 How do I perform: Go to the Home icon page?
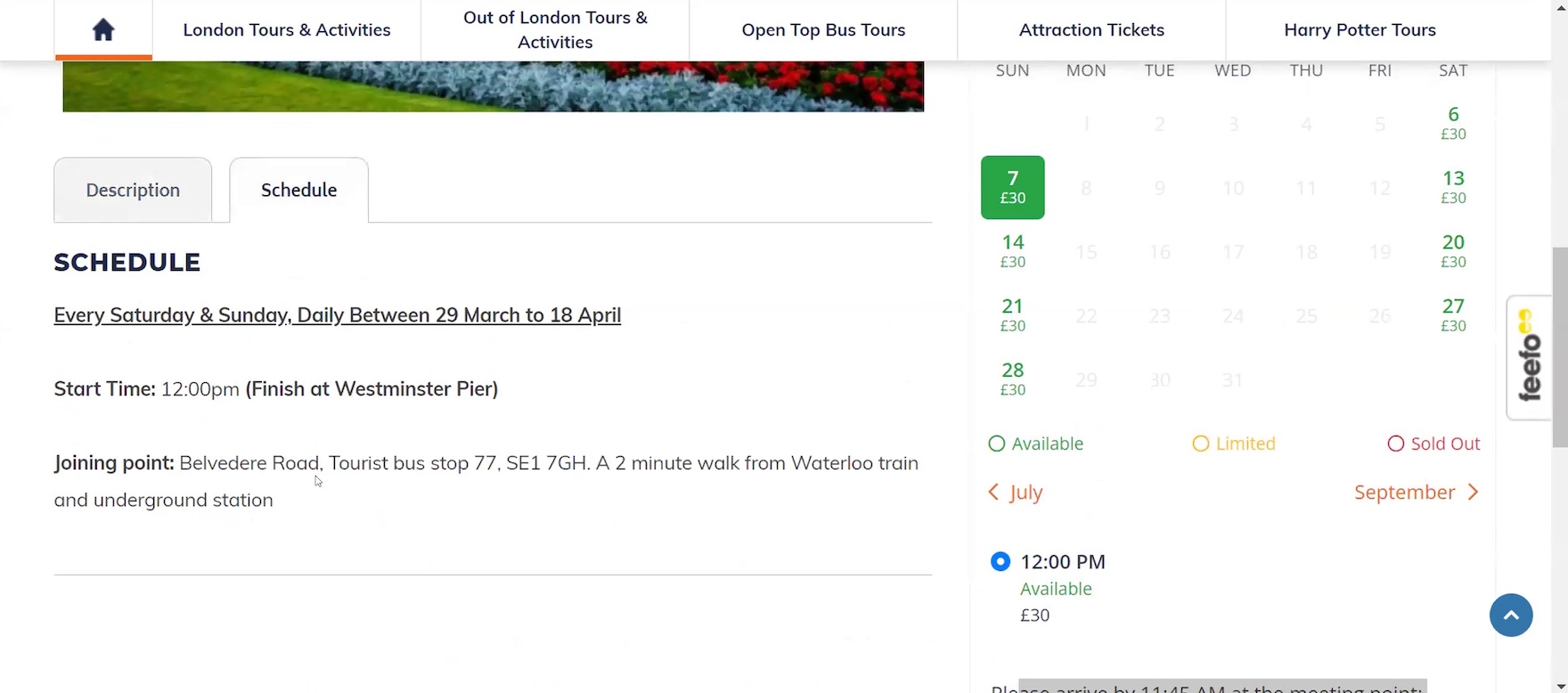pyautogui.click(x=103, y=30)
